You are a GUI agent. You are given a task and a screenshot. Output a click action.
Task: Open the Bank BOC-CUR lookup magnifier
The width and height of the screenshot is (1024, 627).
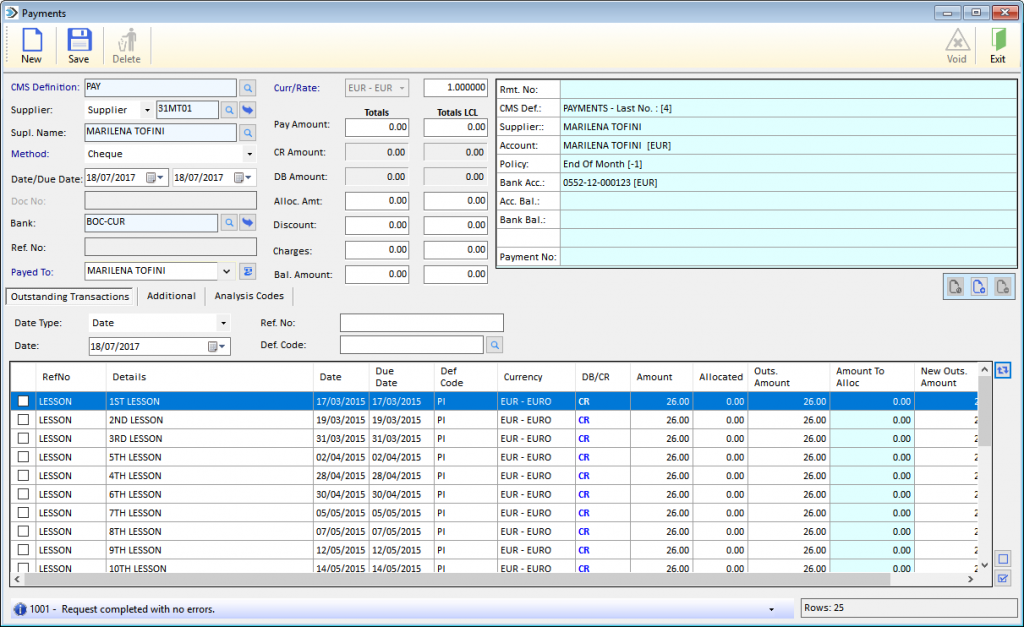coord(229,223)
